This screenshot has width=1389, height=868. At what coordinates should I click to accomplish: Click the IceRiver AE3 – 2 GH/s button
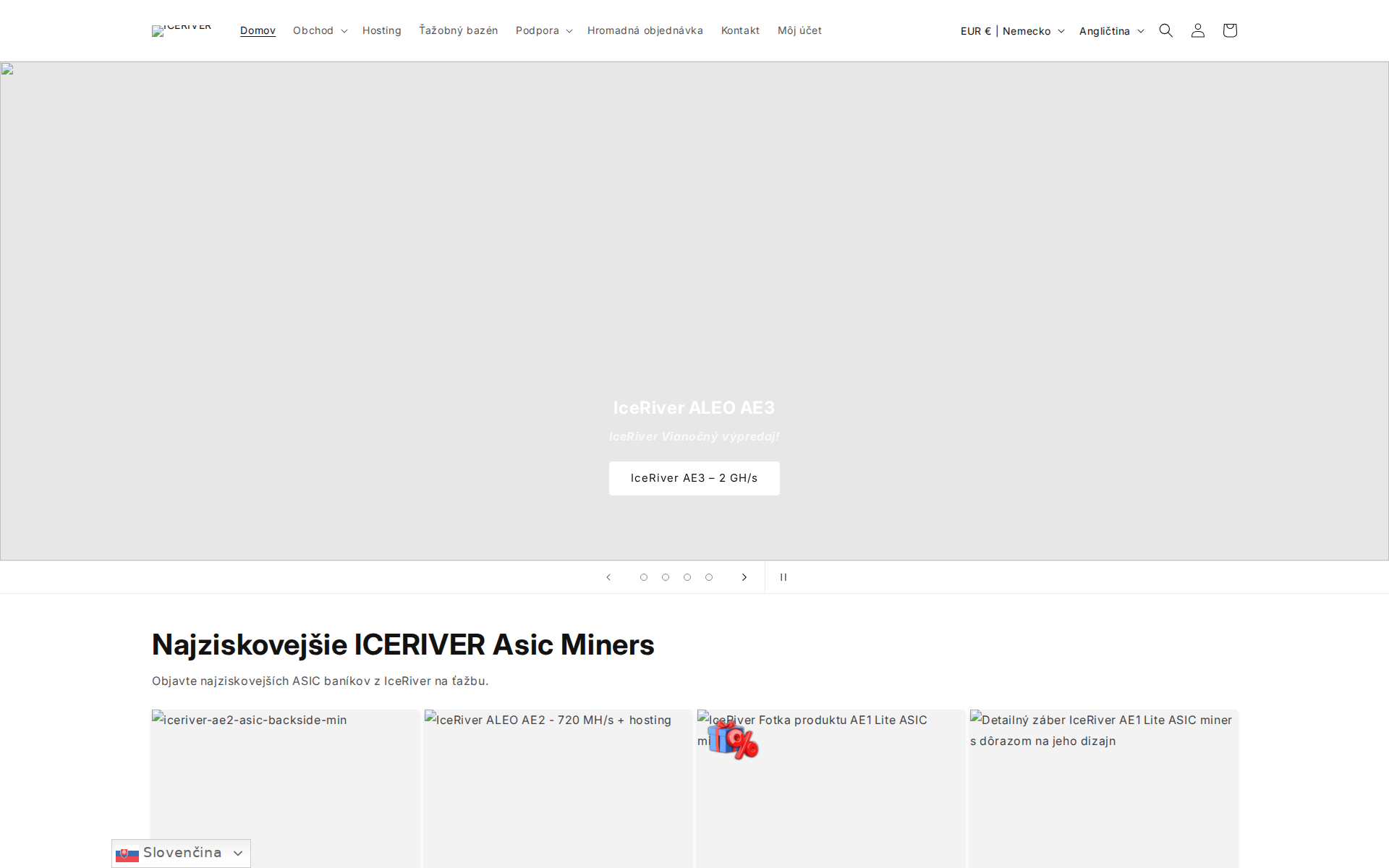pyautogui.click(x=694, y=478)
